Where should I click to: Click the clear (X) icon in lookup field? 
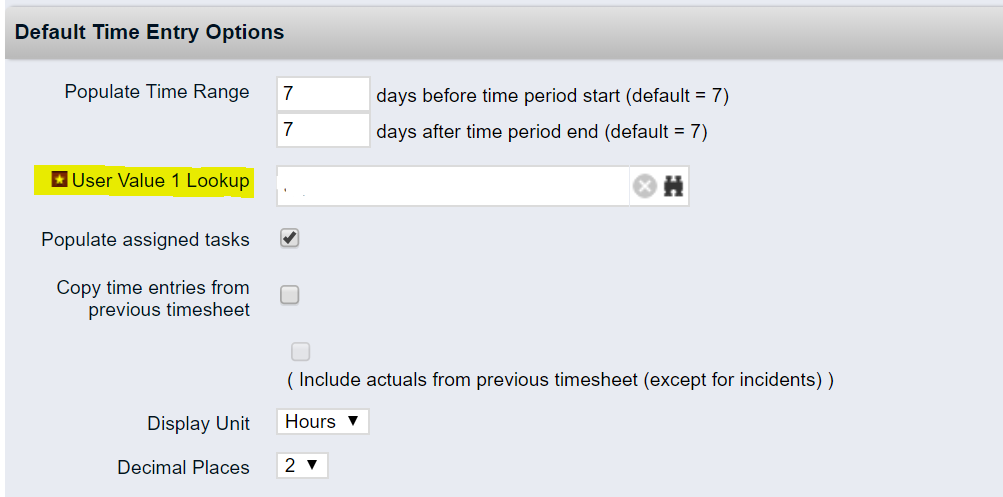tap(645, 186)
